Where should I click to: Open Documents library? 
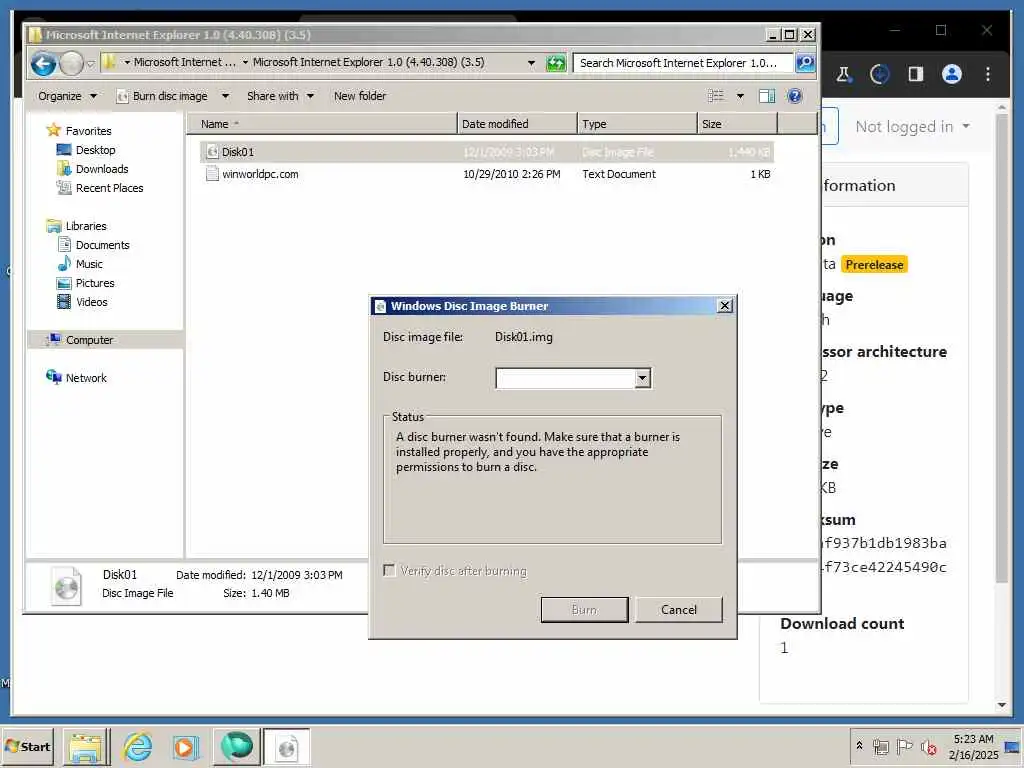pos(103,245)
